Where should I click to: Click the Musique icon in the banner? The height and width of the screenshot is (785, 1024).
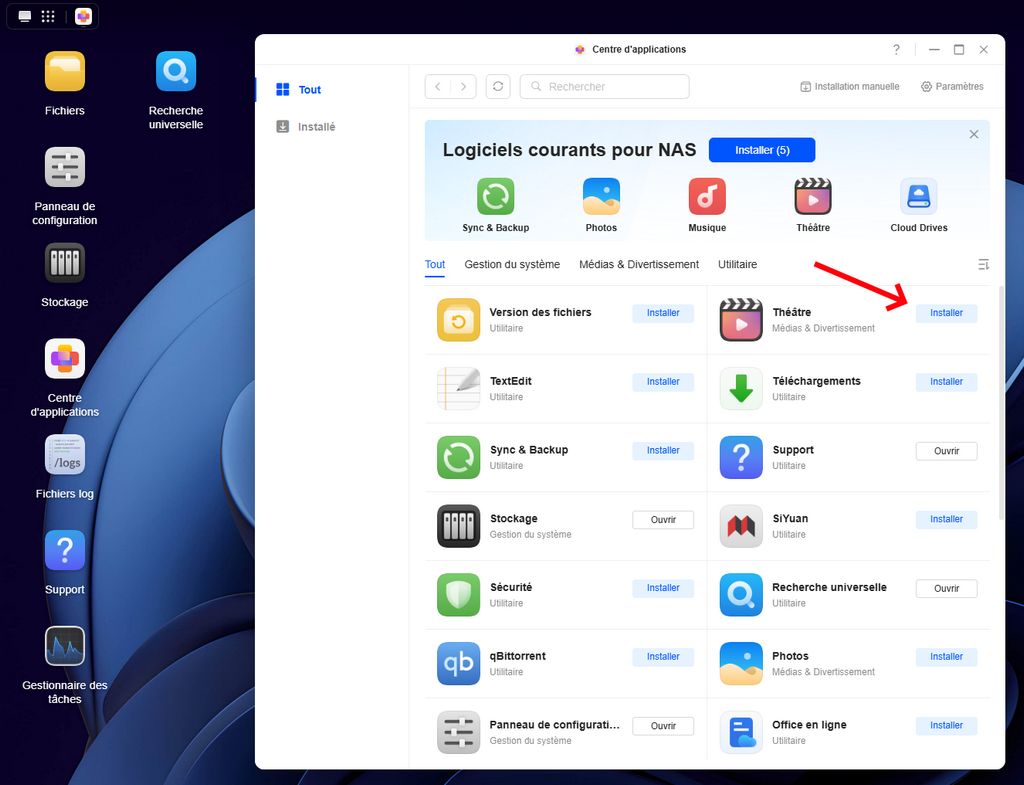[707, 197]
